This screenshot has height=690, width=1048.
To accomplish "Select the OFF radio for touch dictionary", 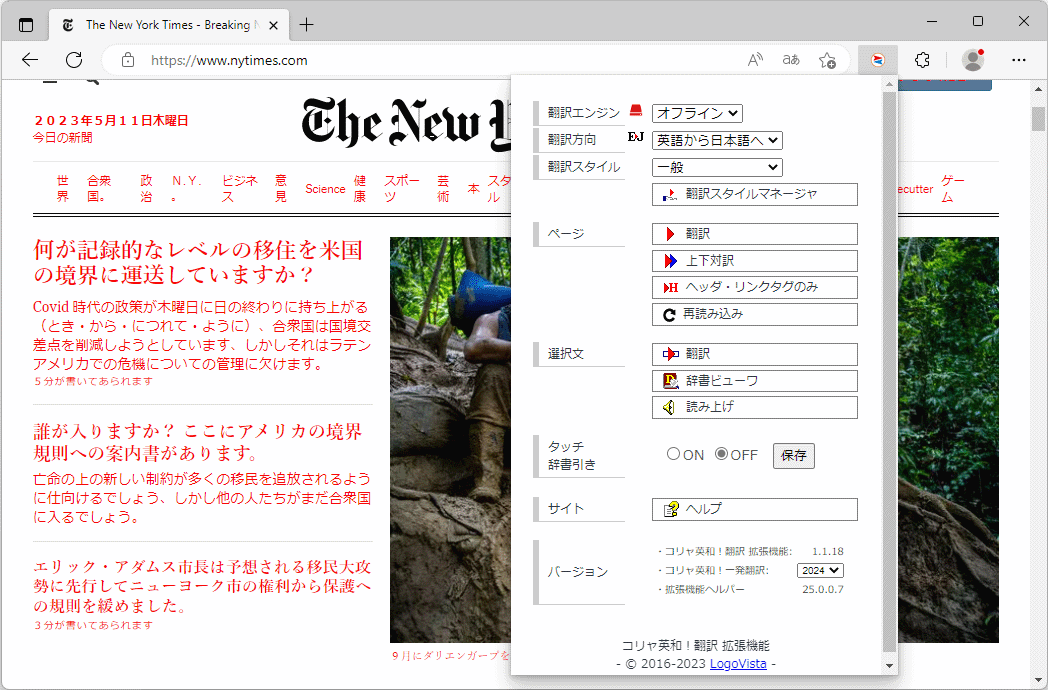I will click(x=721, y=454).
